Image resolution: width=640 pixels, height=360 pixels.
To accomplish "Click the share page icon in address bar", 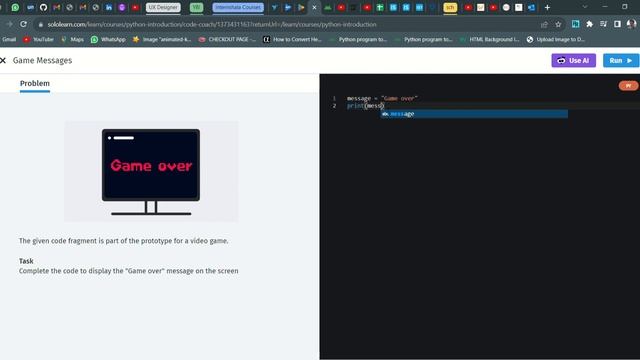I will coord(544,24).
